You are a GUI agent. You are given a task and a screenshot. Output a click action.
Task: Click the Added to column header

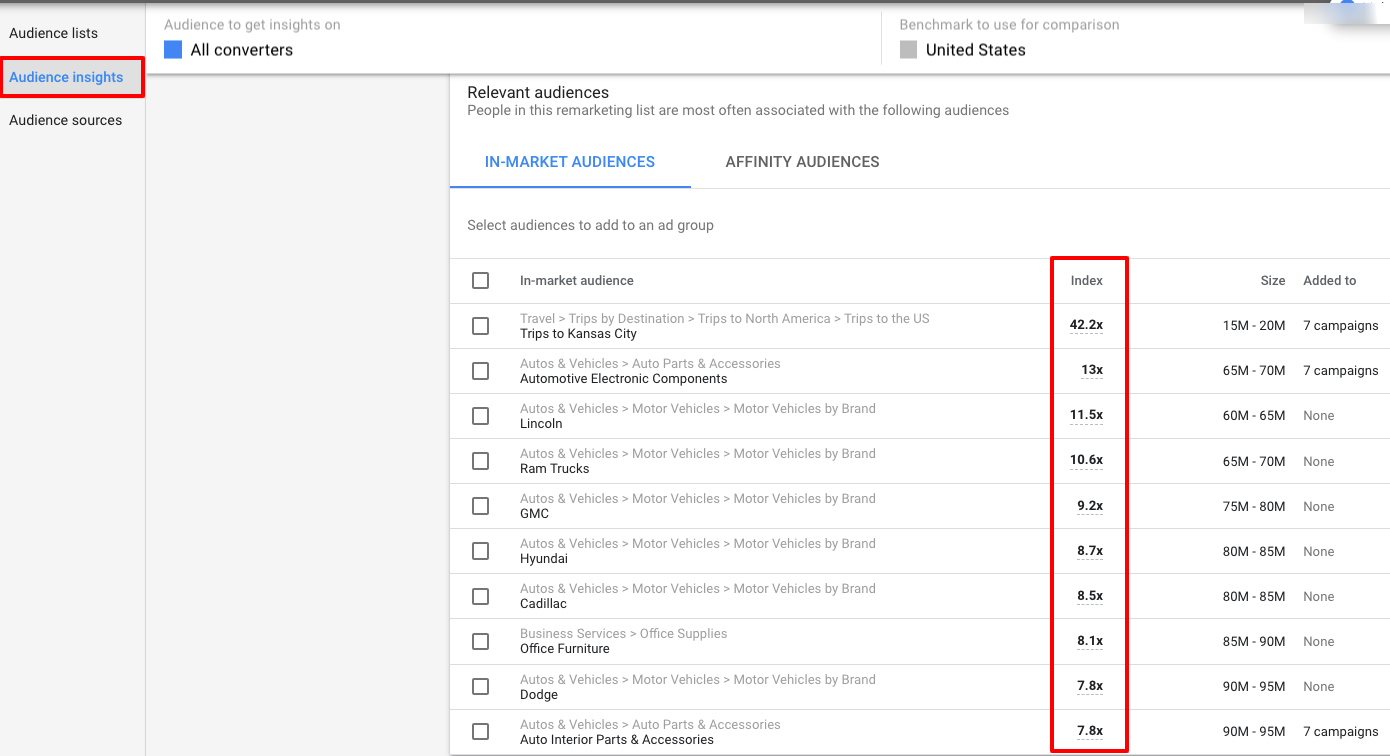pos(1330,280)
